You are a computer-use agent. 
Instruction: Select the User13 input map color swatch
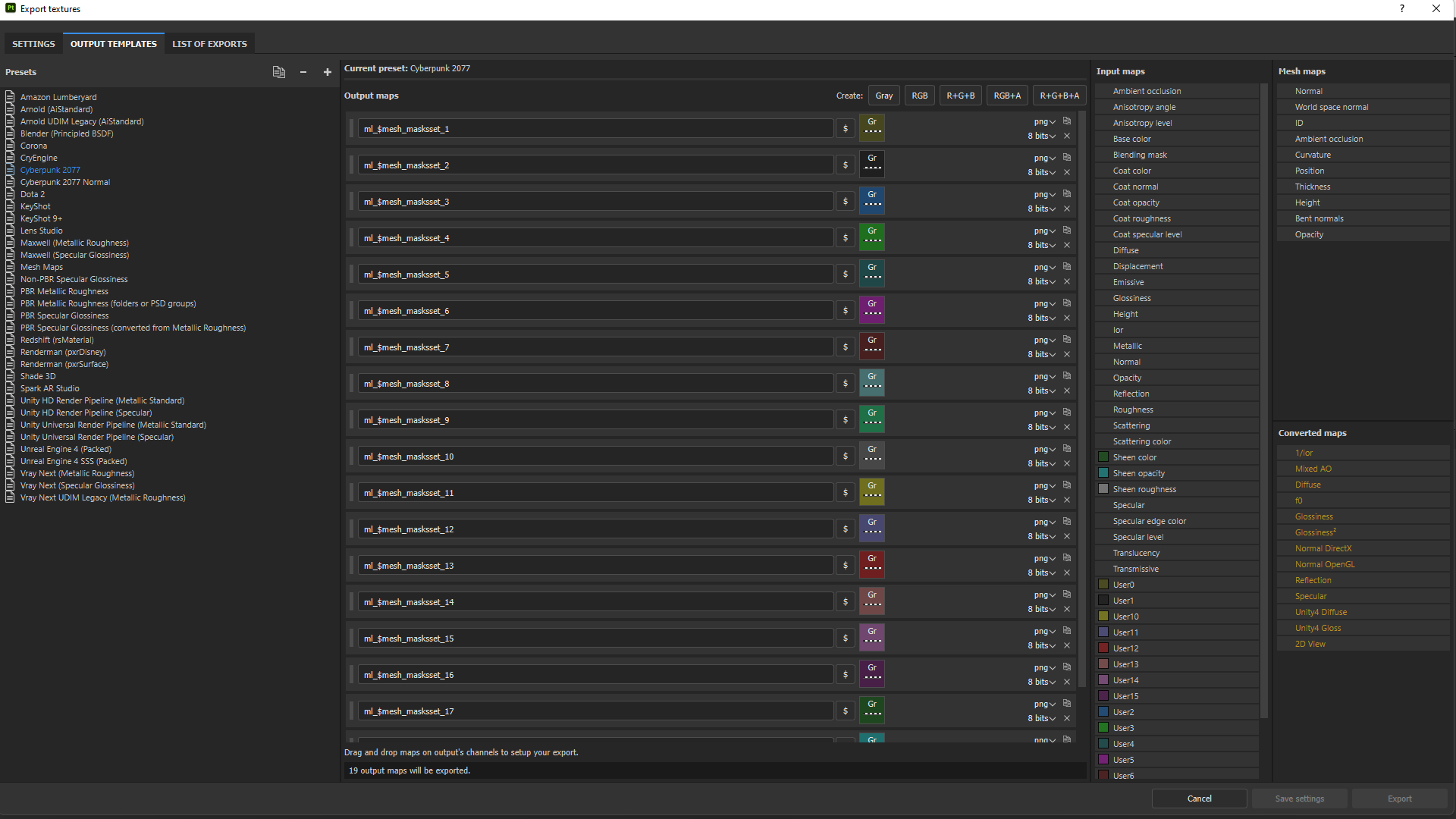click(x=1103, y=664)
